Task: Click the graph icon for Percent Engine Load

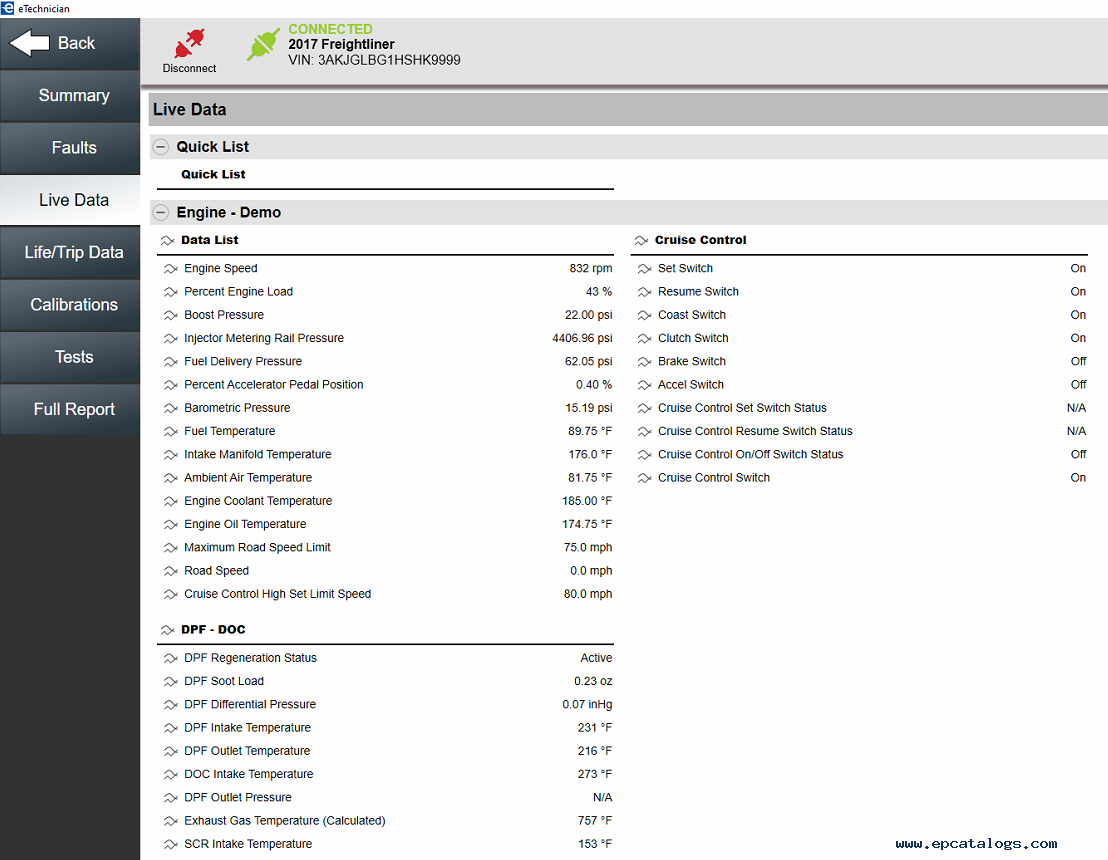Action: [x=170, y=292]
